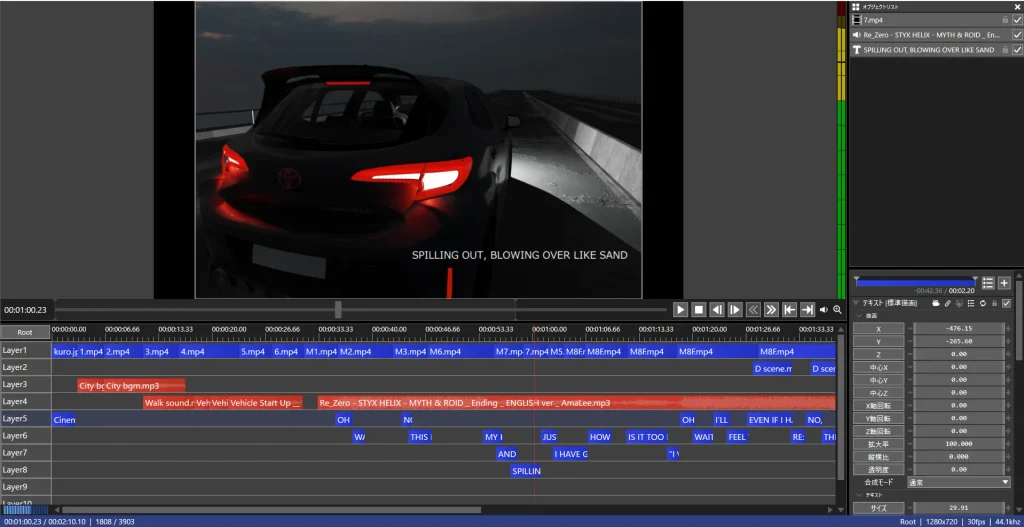
Task: Select the kuro.jpg clip on Layer1
Action: [x=65, y=351]
